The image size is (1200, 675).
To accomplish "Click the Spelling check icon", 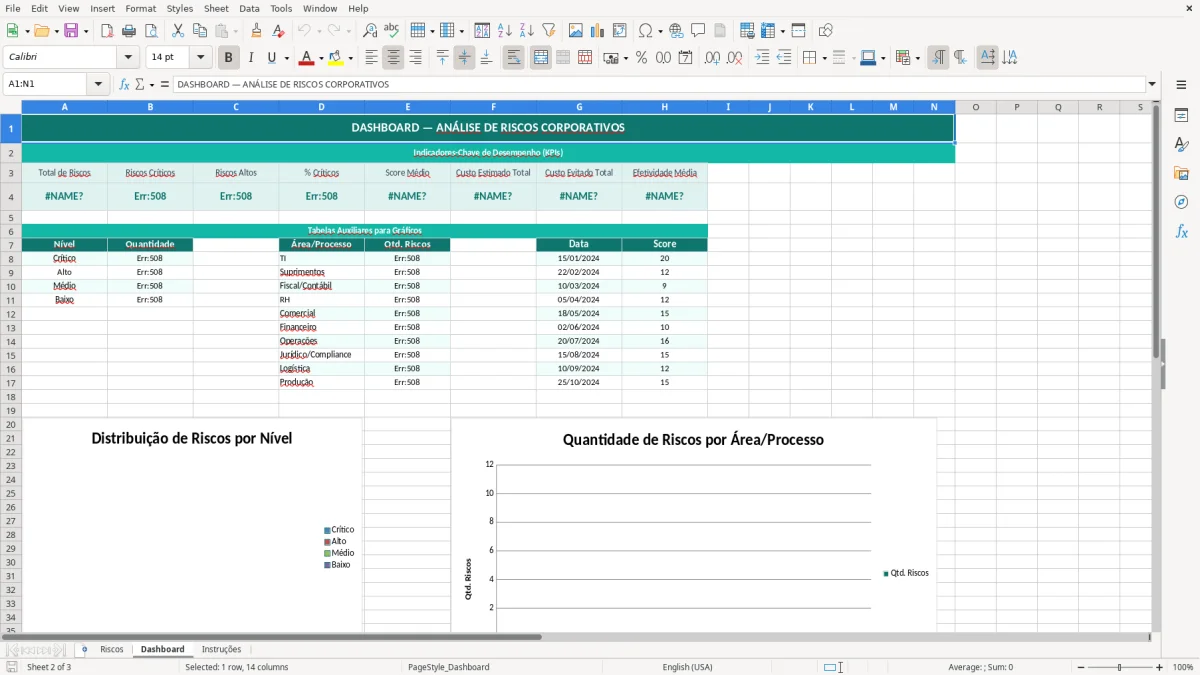I will 392,31.
